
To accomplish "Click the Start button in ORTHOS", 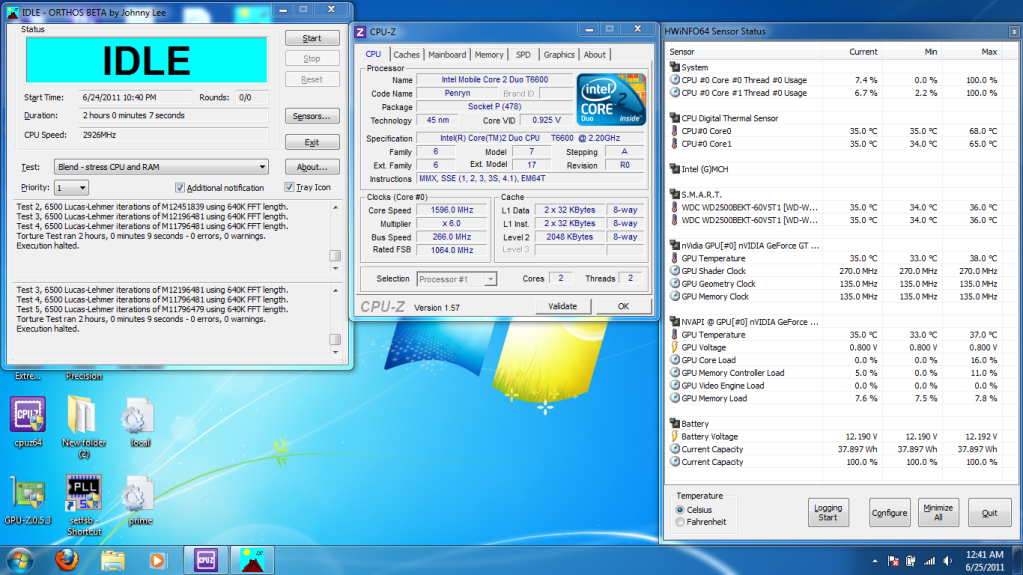I will click(x=312, y=39).
